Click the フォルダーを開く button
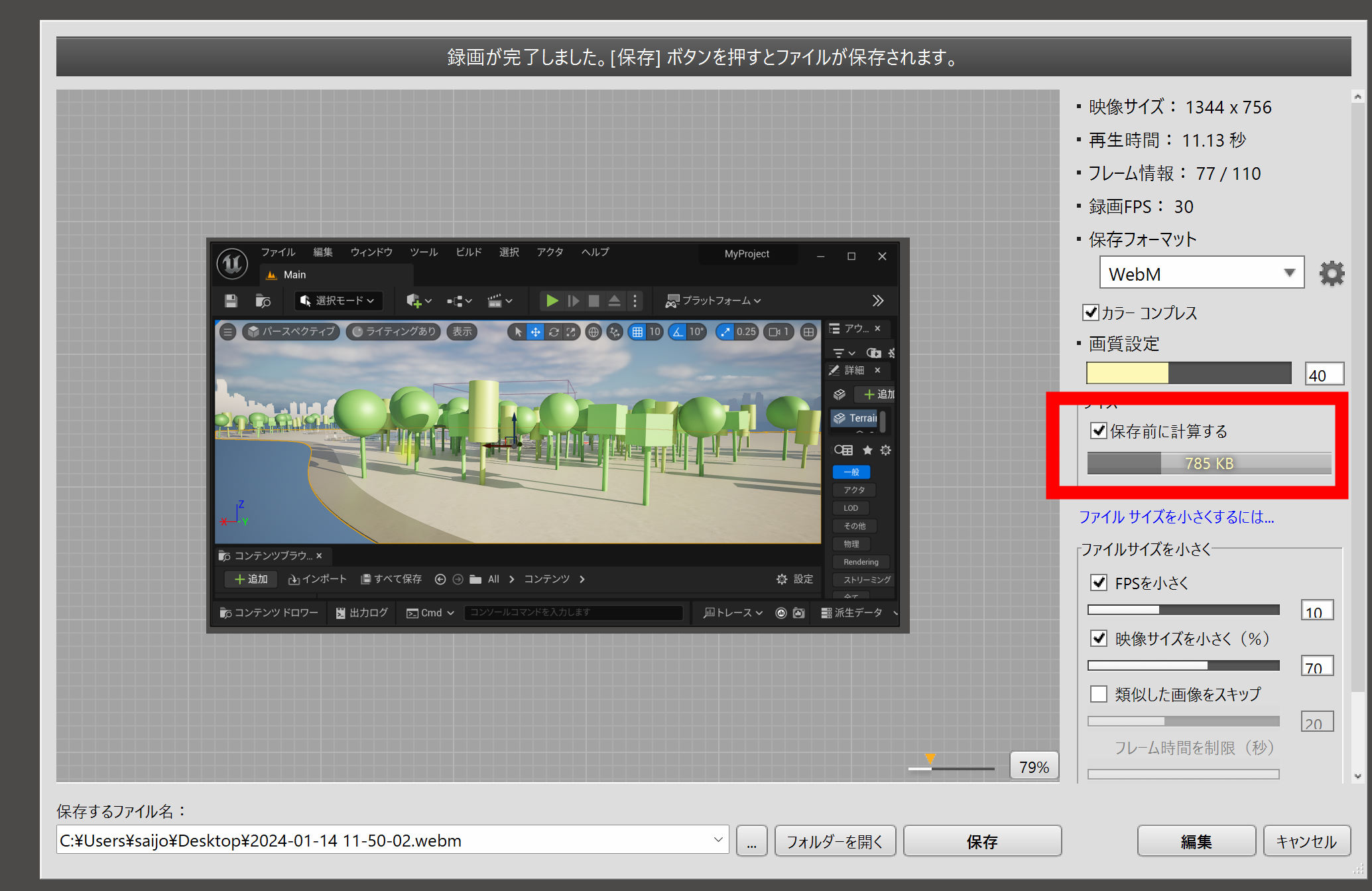This screenshot has width=1372, height=891. (x=834, y=841)
